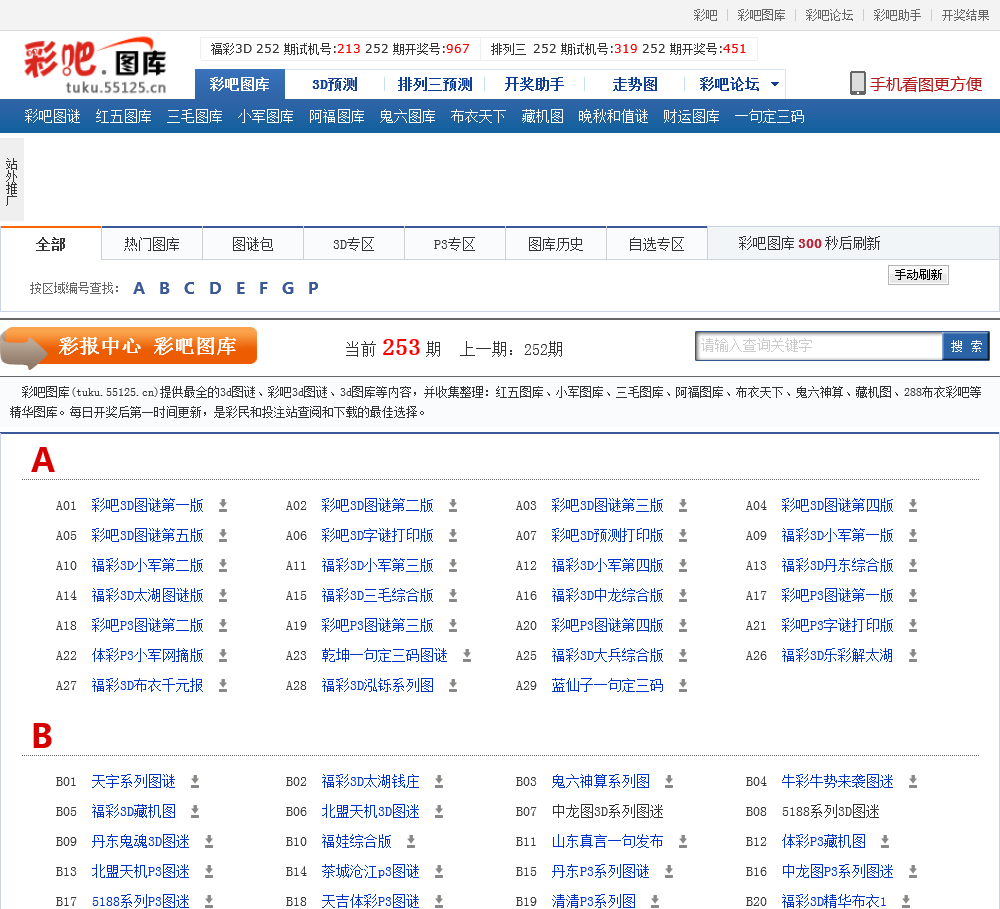The image size is (1000, 909).
Task: Download 中龙图P3系列图迷 via its icon
Action: coord(913,872)
